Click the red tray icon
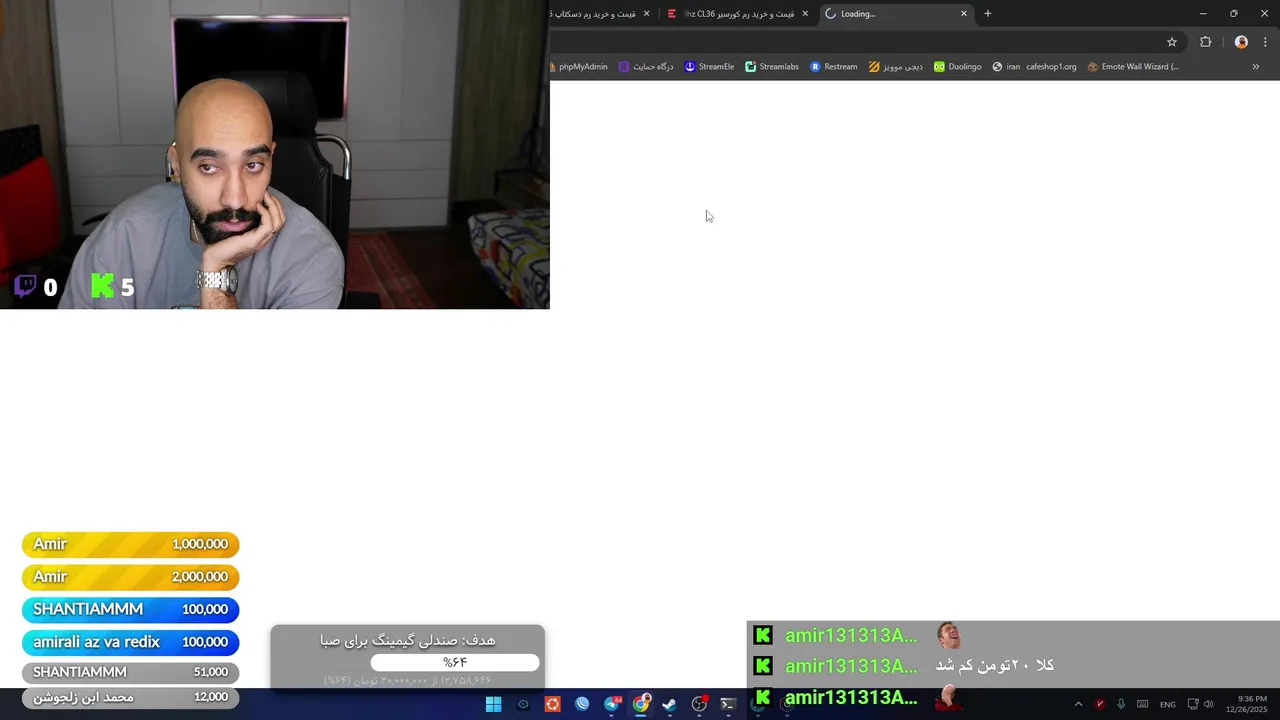 [1100, 704]
